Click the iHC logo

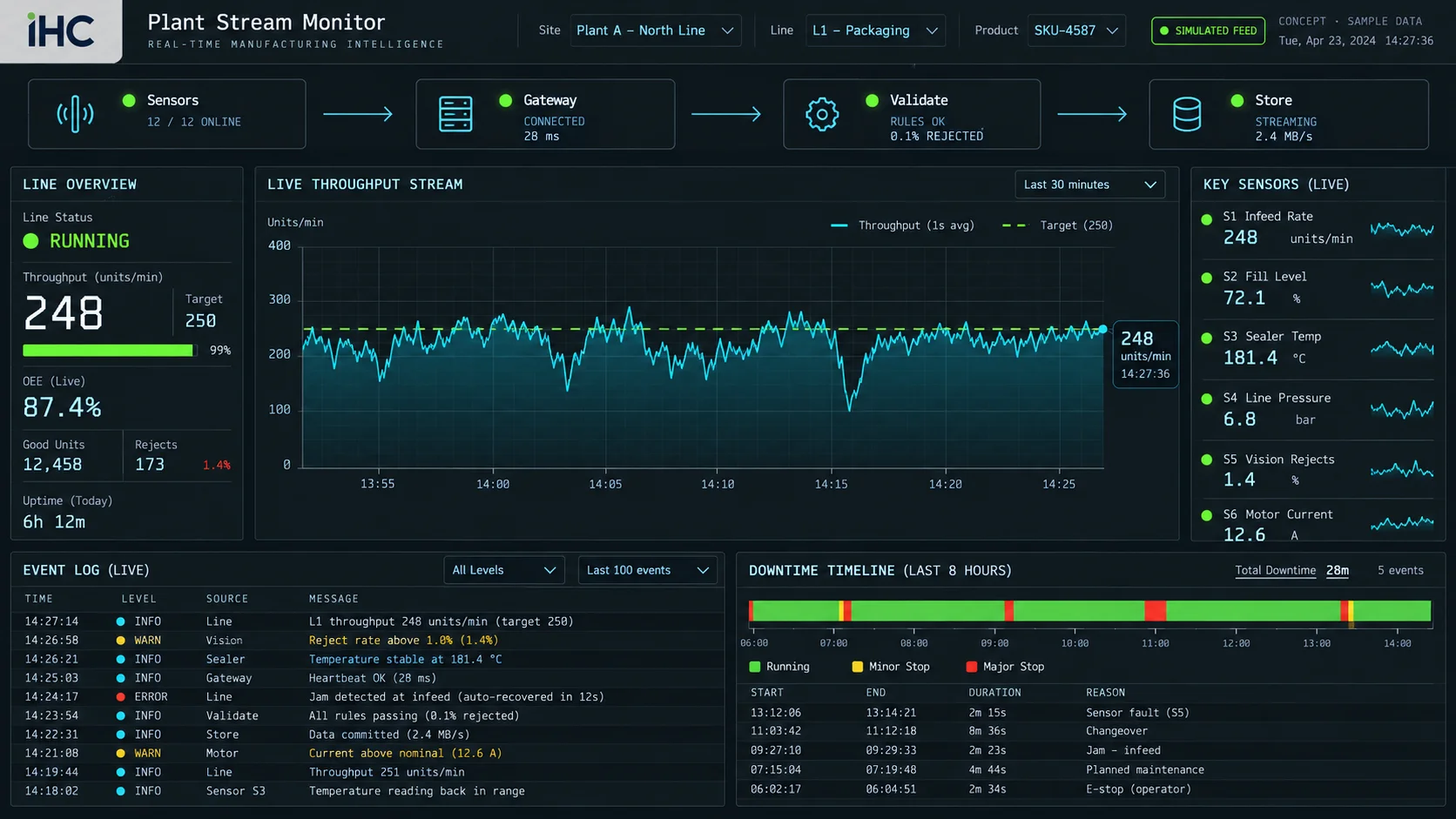click(60, 30)
